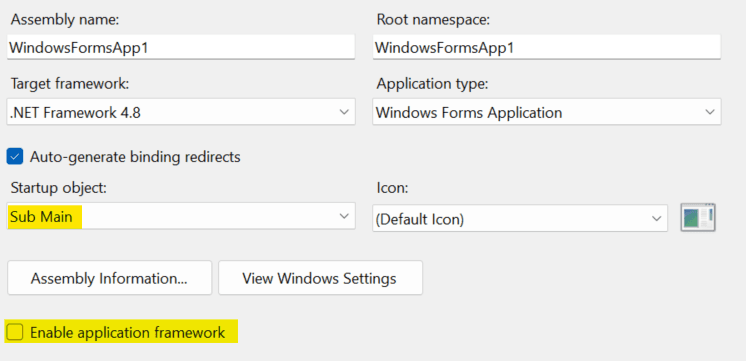Open the Startup object dropdown
Screen dimensions: 746x361
pyautogui.click(x=181, y=216)
